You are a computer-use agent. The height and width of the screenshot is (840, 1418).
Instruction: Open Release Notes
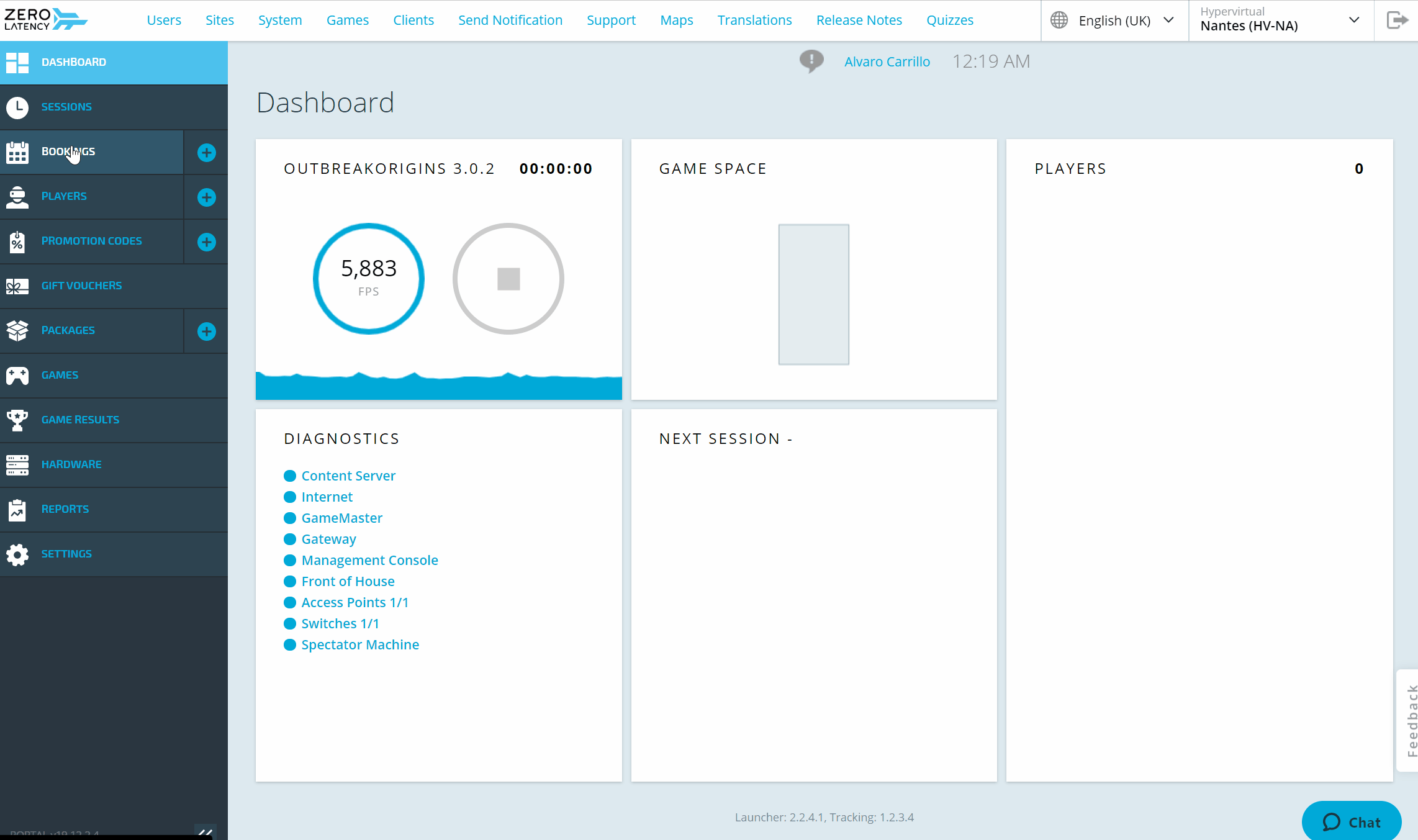click(x=859, y=20)
